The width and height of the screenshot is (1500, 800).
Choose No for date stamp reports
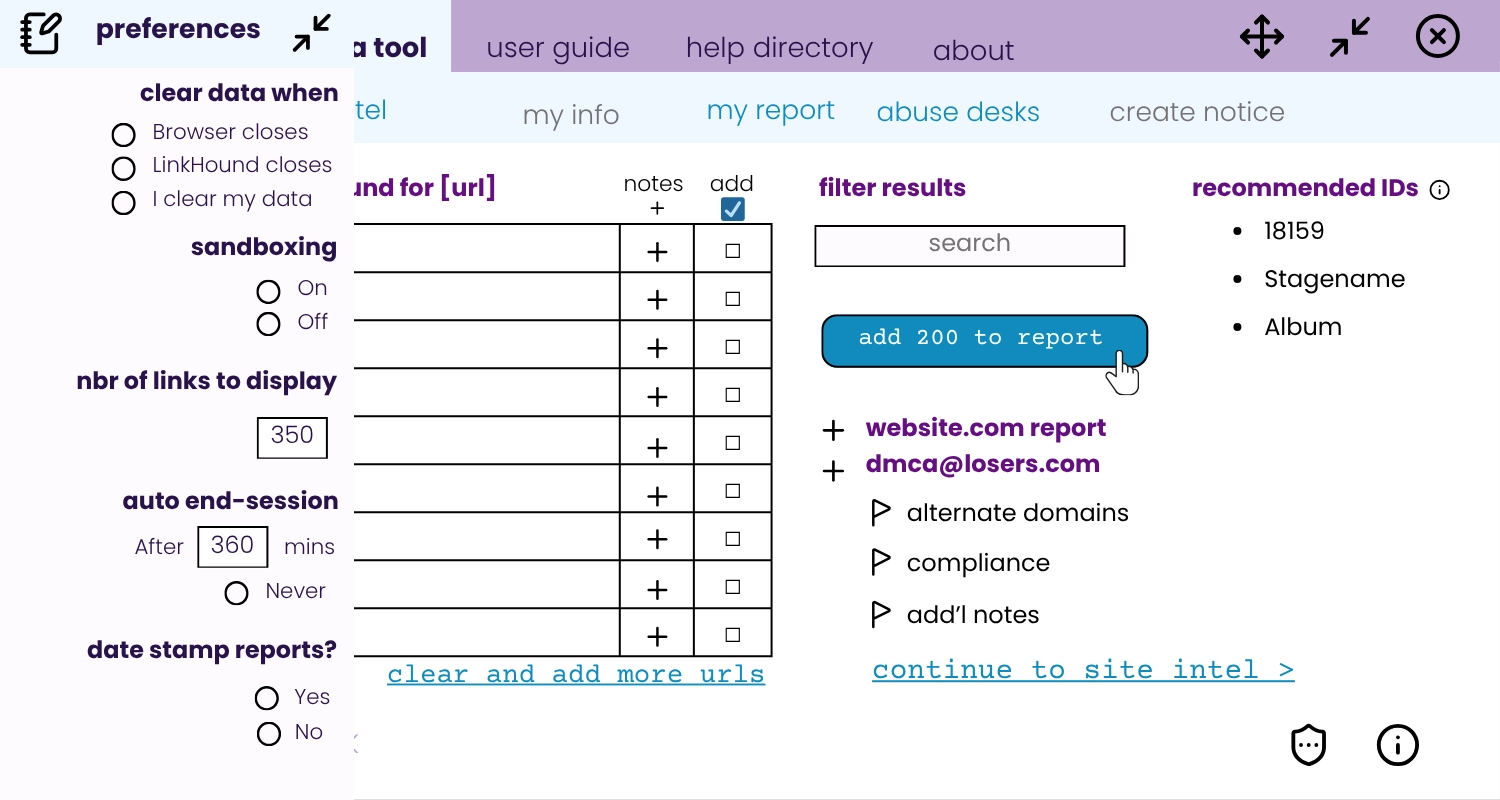pos(269,734)
